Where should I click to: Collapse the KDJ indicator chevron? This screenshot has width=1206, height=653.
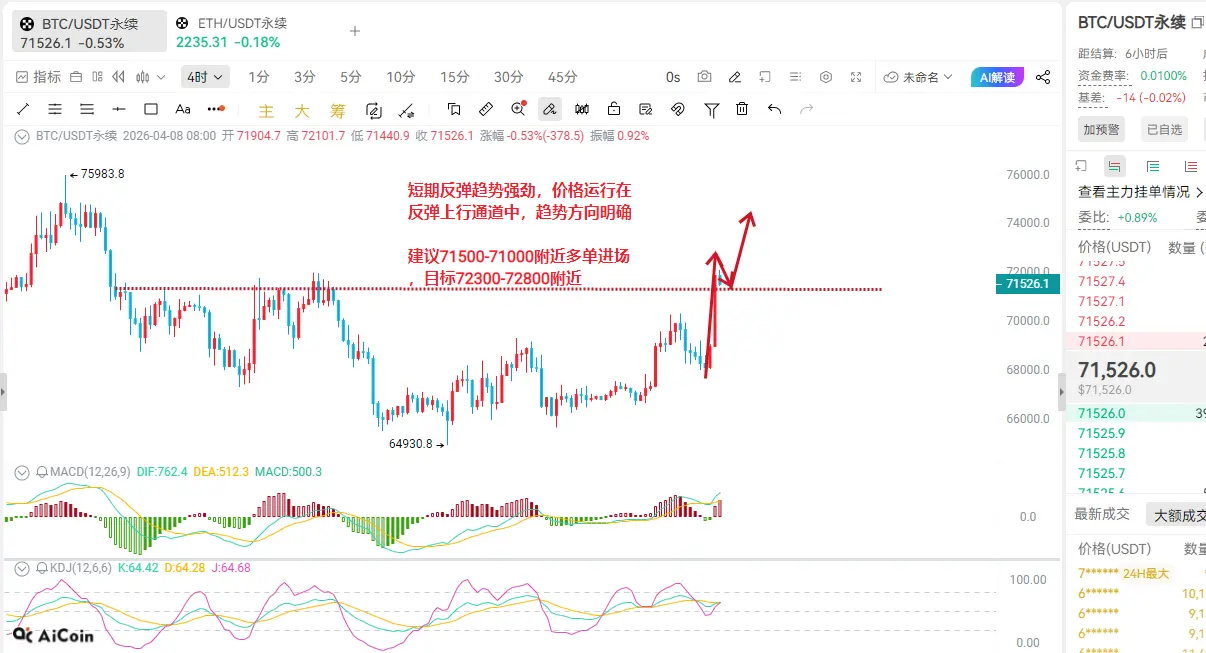(22, 567)
